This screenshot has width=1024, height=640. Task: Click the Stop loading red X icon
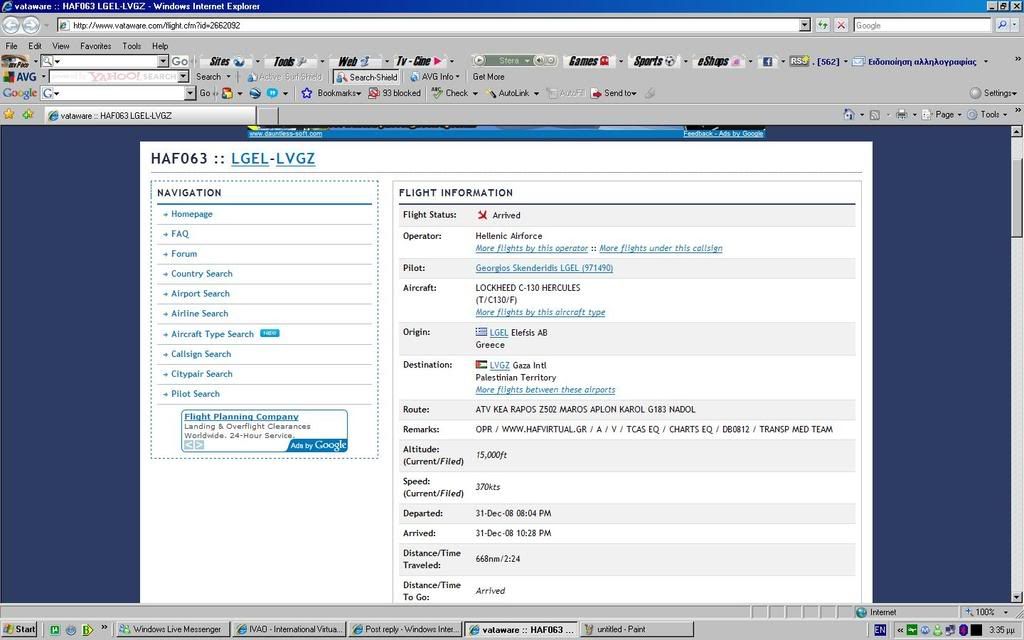coord(841,25)
